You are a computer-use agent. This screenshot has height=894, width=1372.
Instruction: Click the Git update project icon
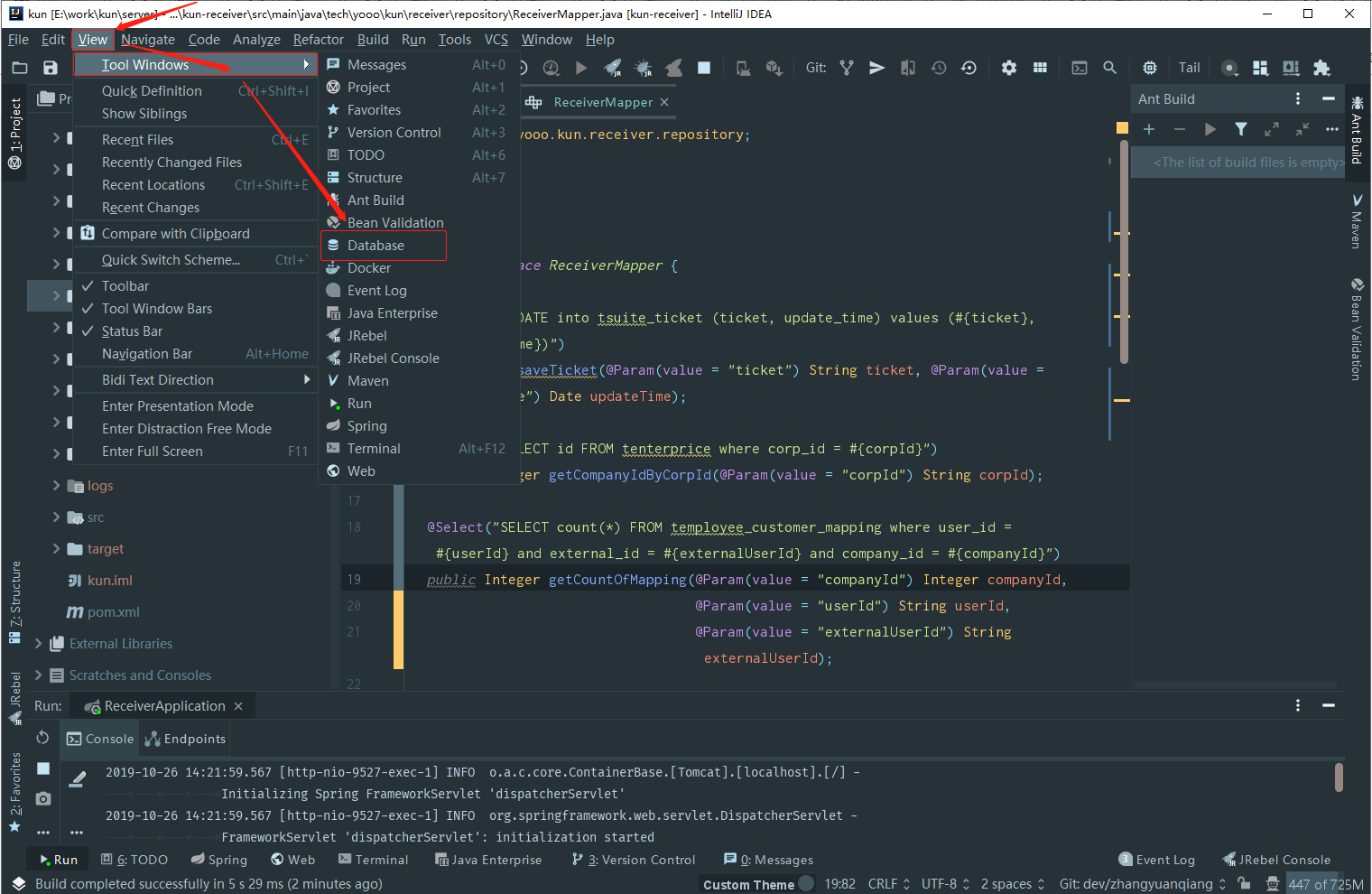coord(847,68)
